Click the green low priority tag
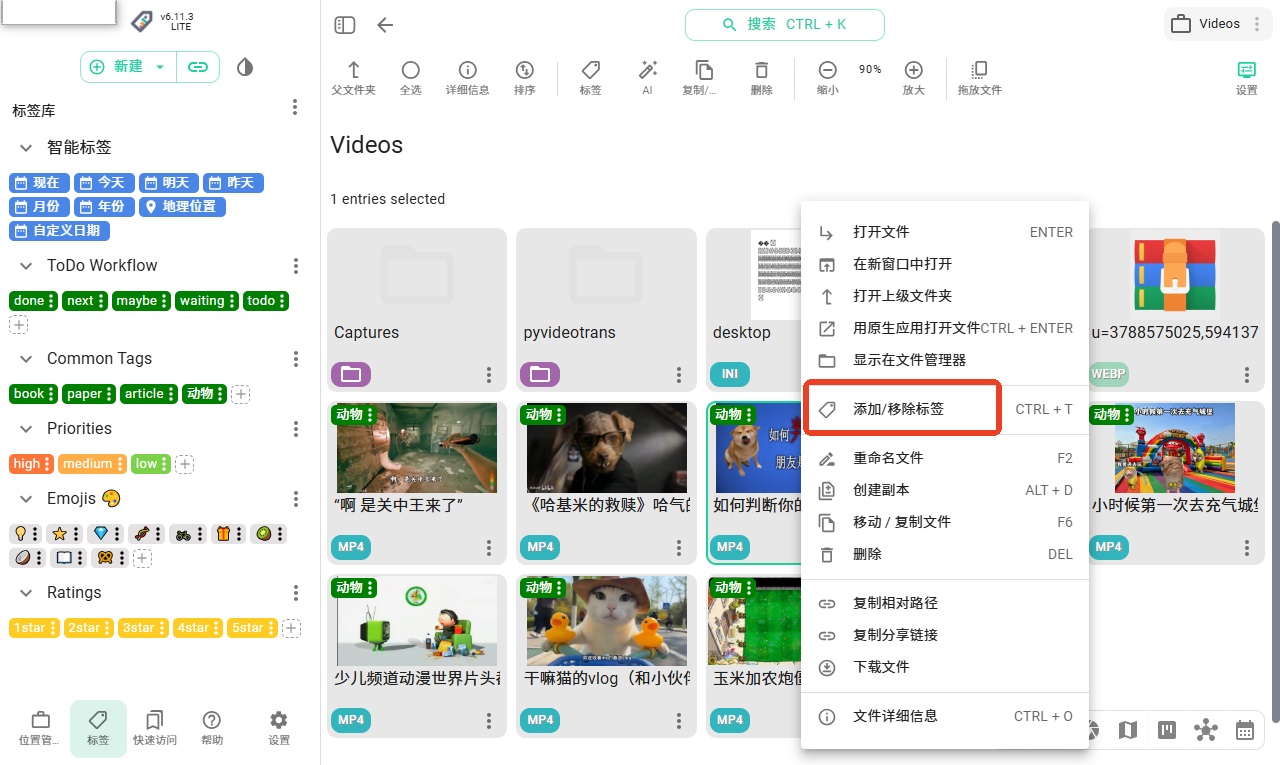This screenshot has width=1280, height=765. point(152,464)
